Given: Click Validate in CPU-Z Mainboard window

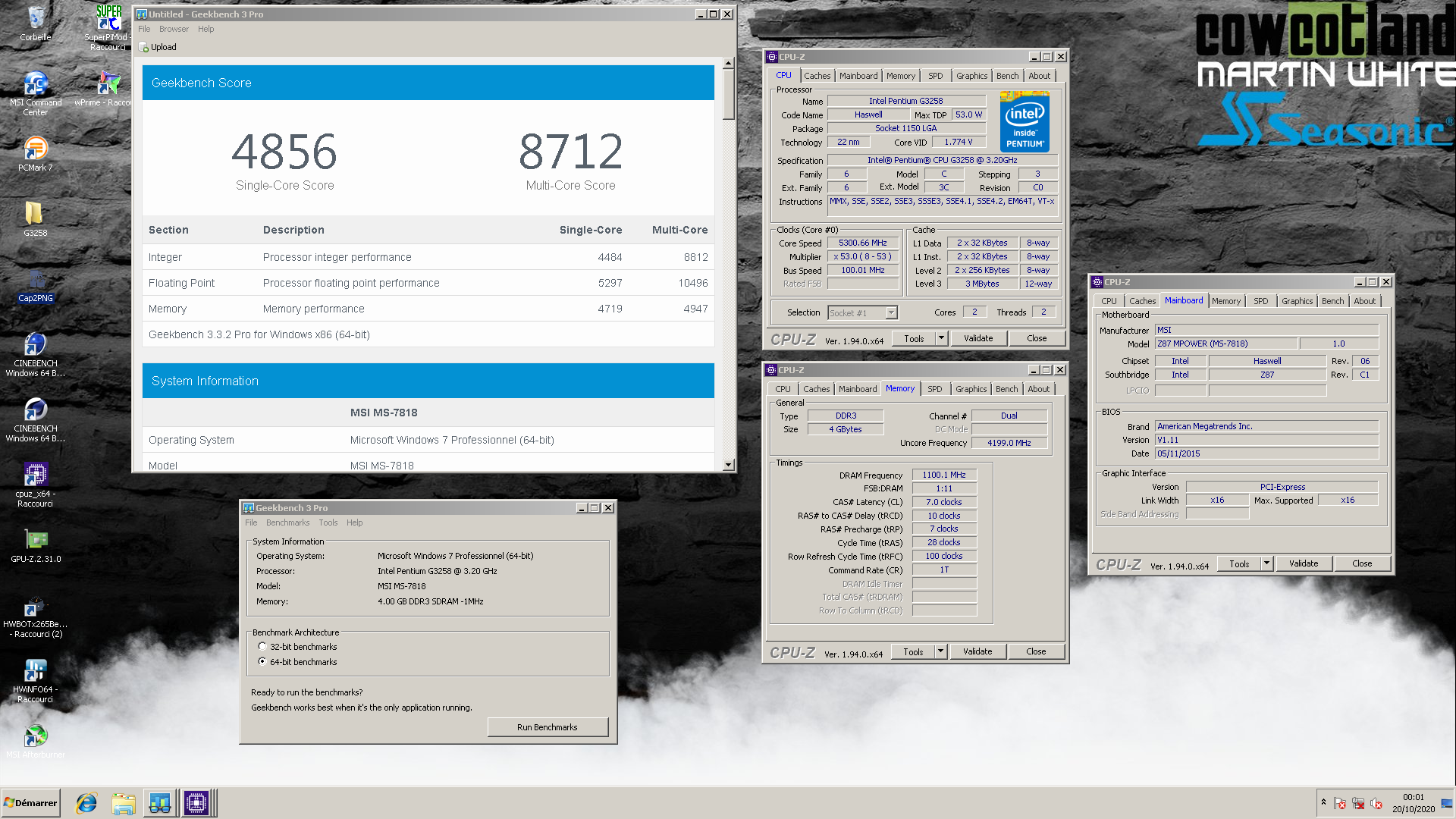Looking at the screenshot, I should (1304, 563).
